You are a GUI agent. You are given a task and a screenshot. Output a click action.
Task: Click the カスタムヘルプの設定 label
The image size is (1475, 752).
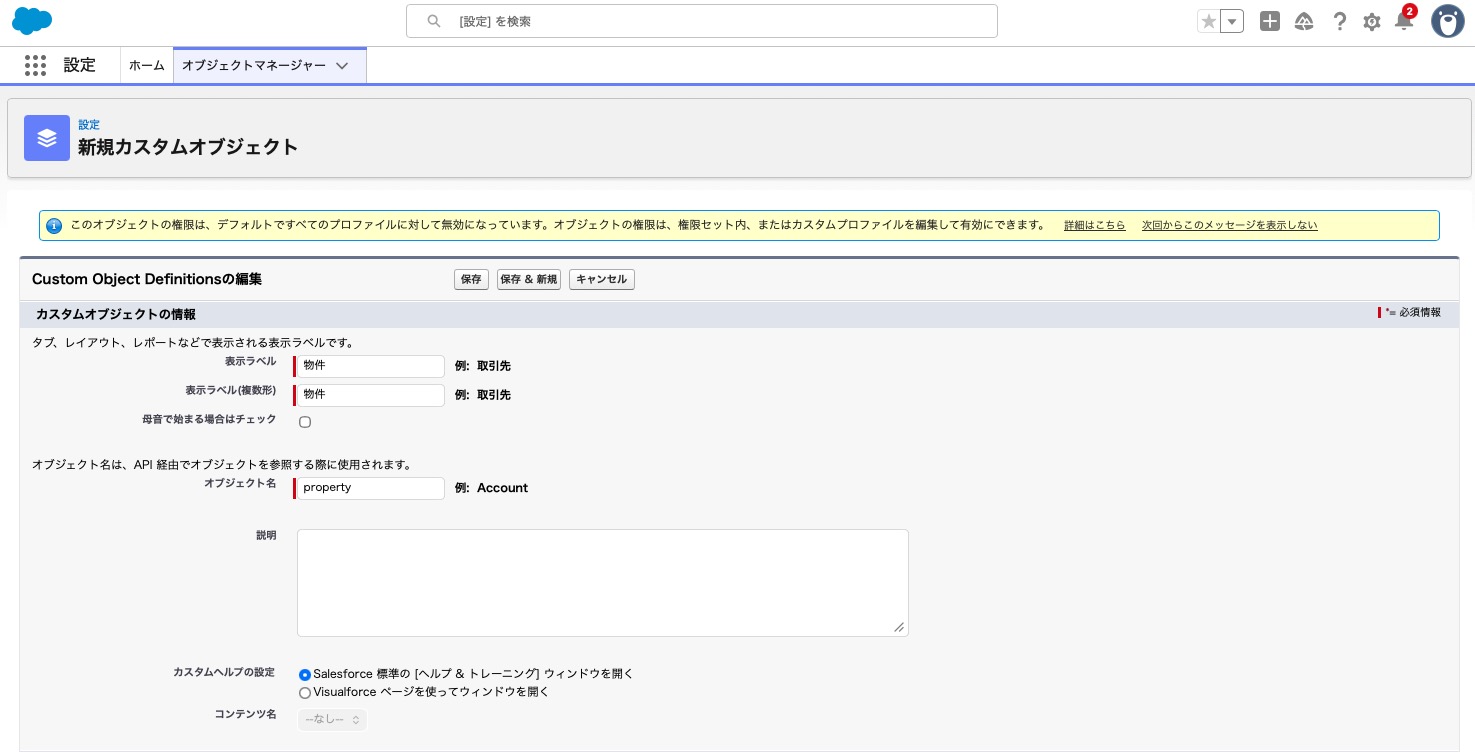223,673
